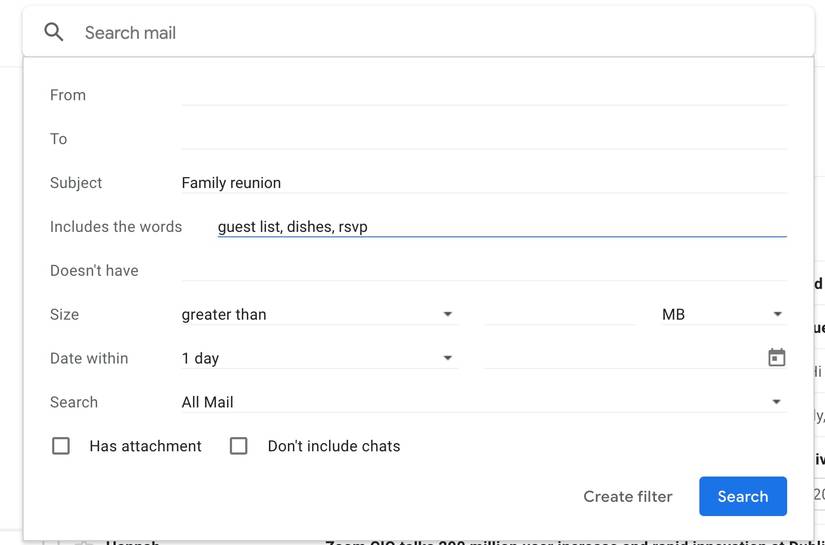Click the 'Has attachment' label text

pos(145,446)
